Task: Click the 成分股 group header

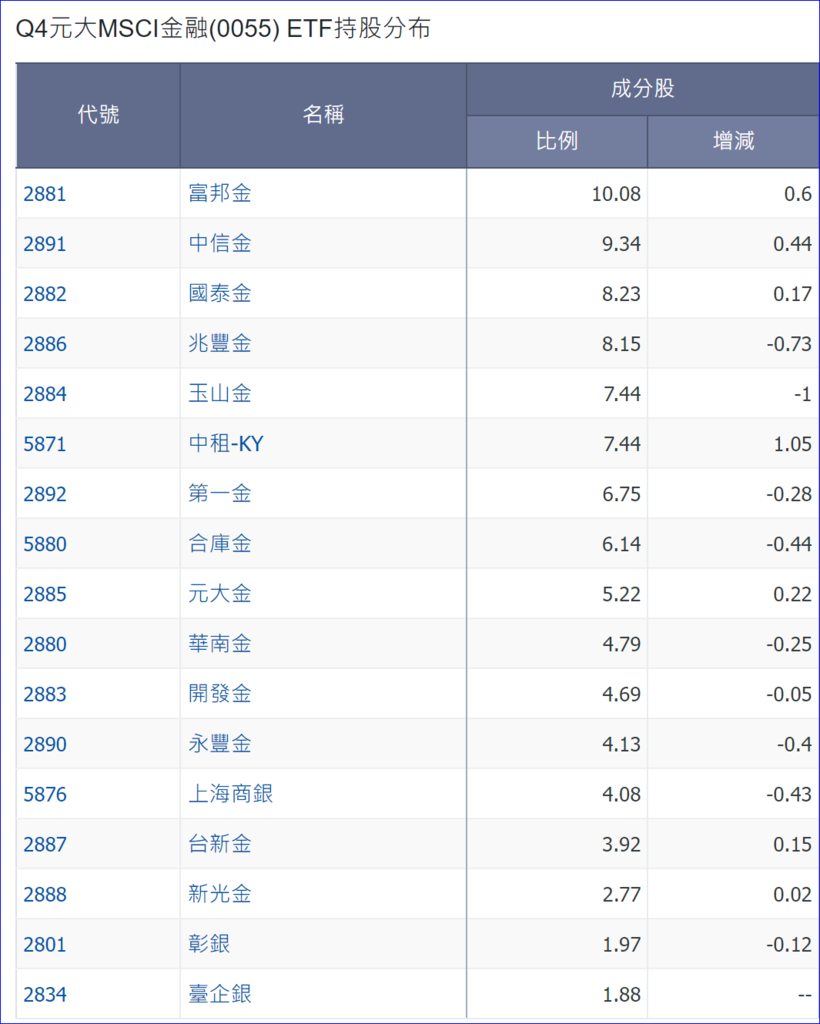Action: 642,89
